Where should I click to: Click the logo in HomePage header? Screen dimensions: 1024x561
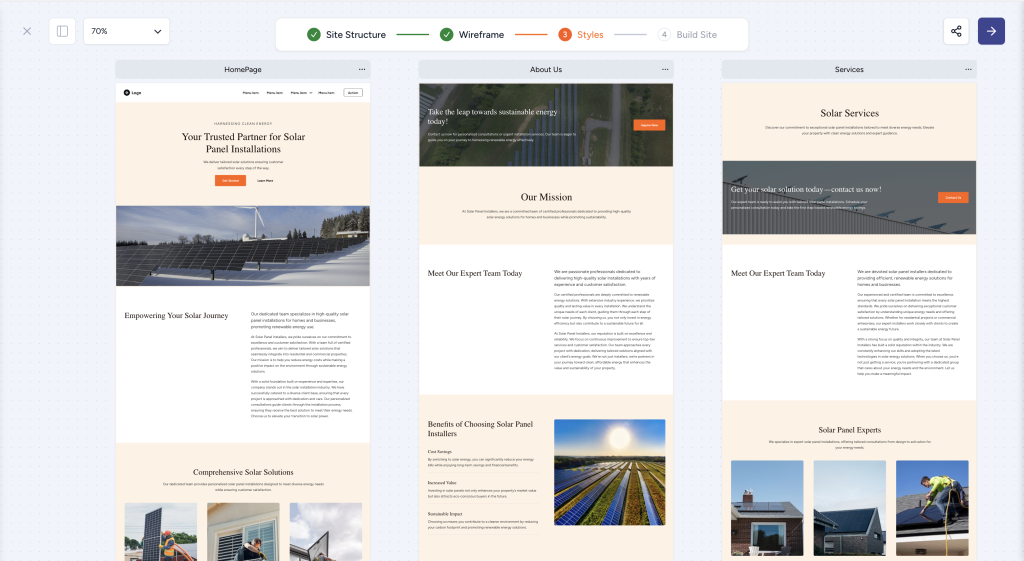(133, 93)
